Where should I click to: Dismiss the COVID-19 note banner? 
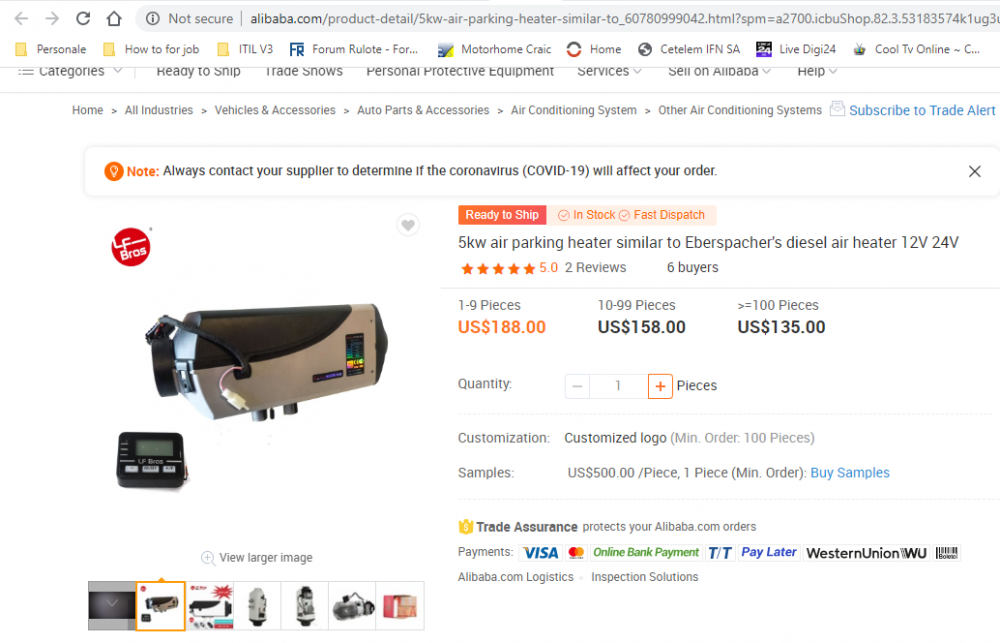coord(974,171)
